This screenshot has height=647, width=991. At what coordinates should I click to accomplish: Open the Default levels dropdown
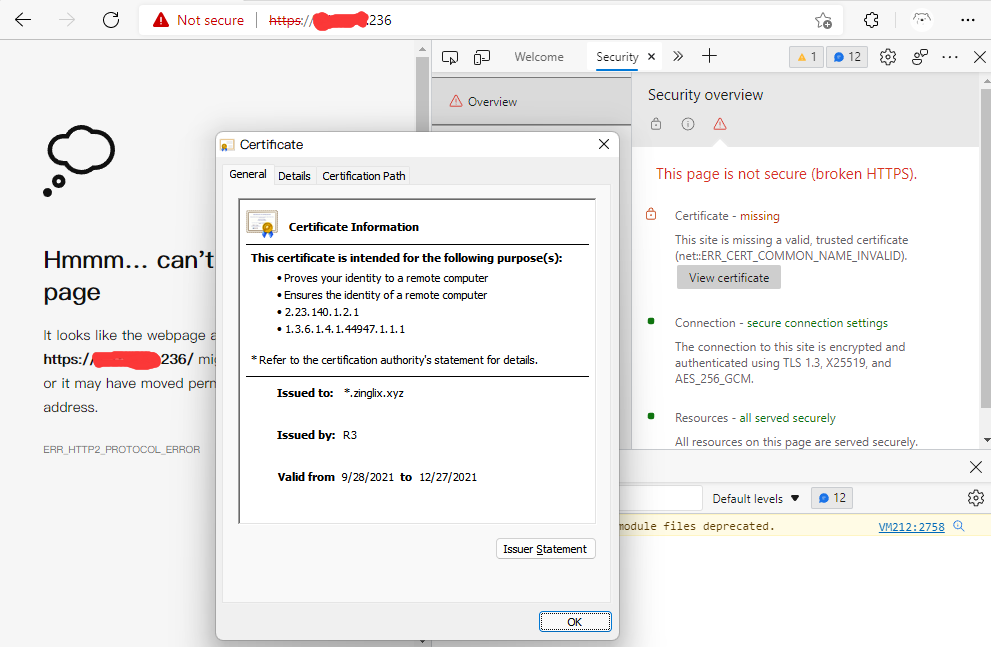click(756, 498)
